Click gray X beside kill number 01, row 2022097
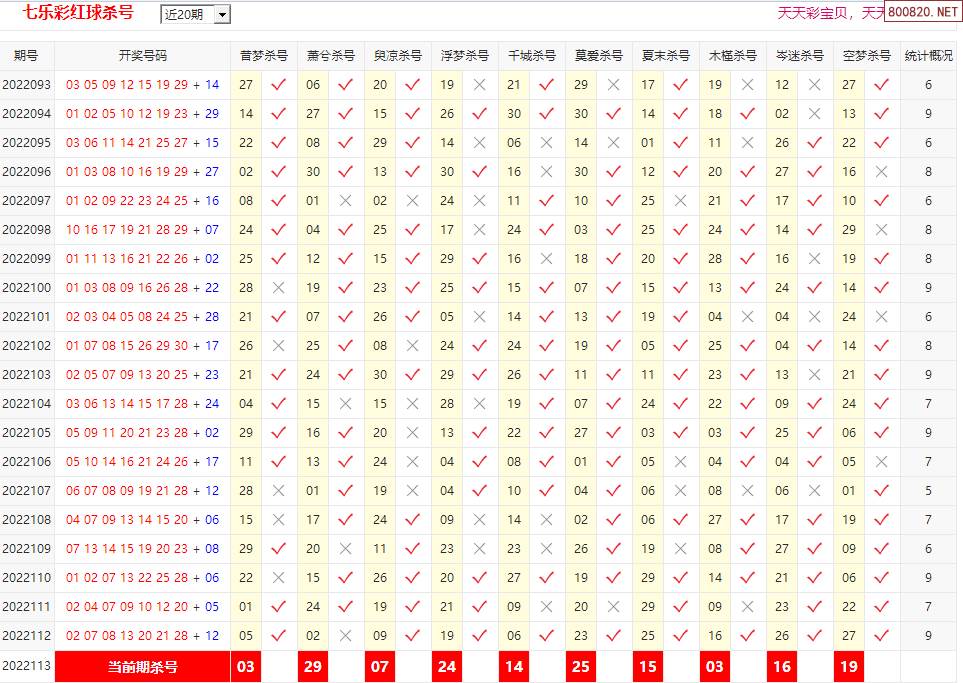The height and width of the screenshot is (683, 963). [345, 200]
